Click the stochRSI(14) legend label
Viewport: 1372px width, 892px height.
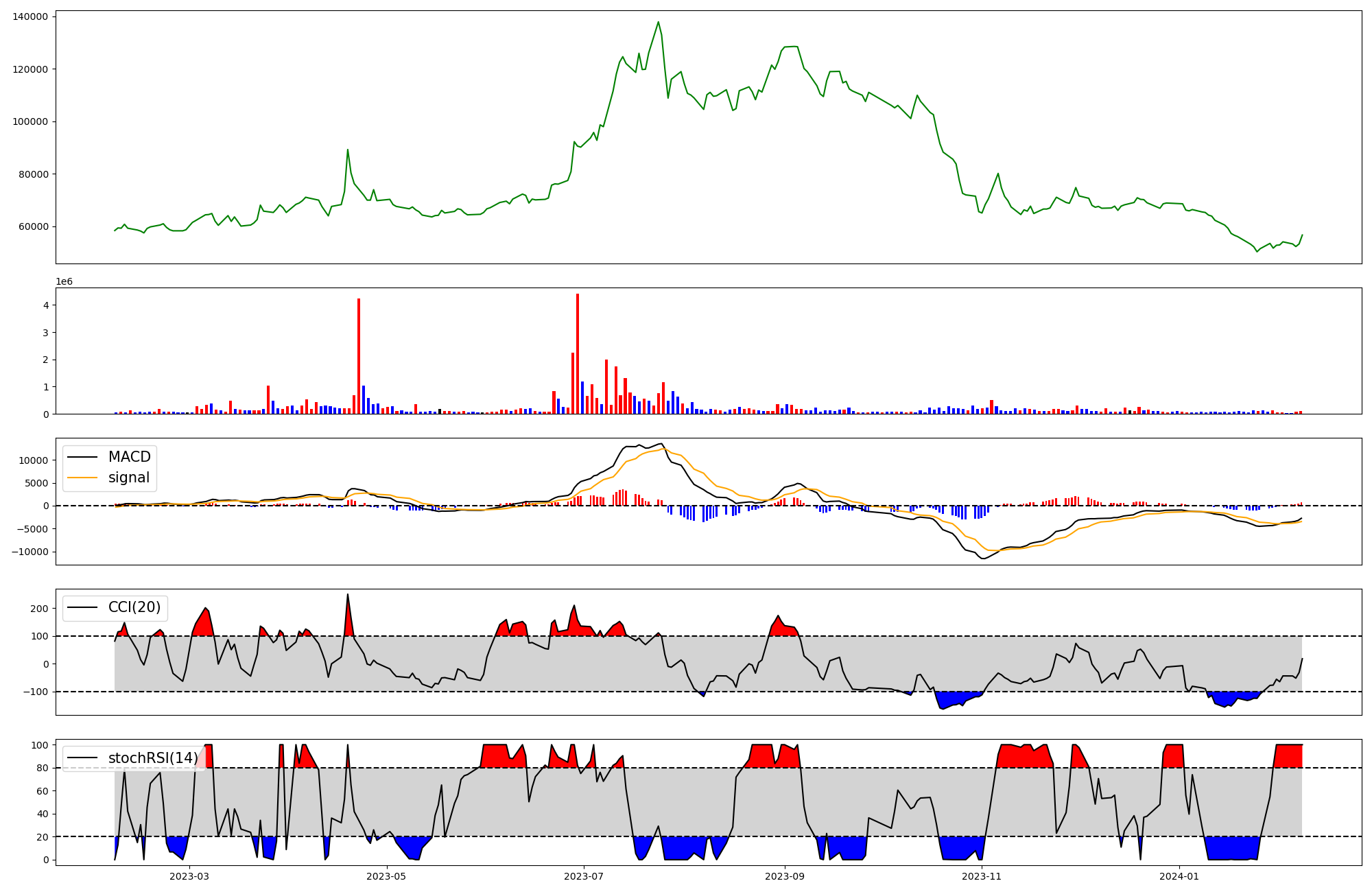coord(153,758)
